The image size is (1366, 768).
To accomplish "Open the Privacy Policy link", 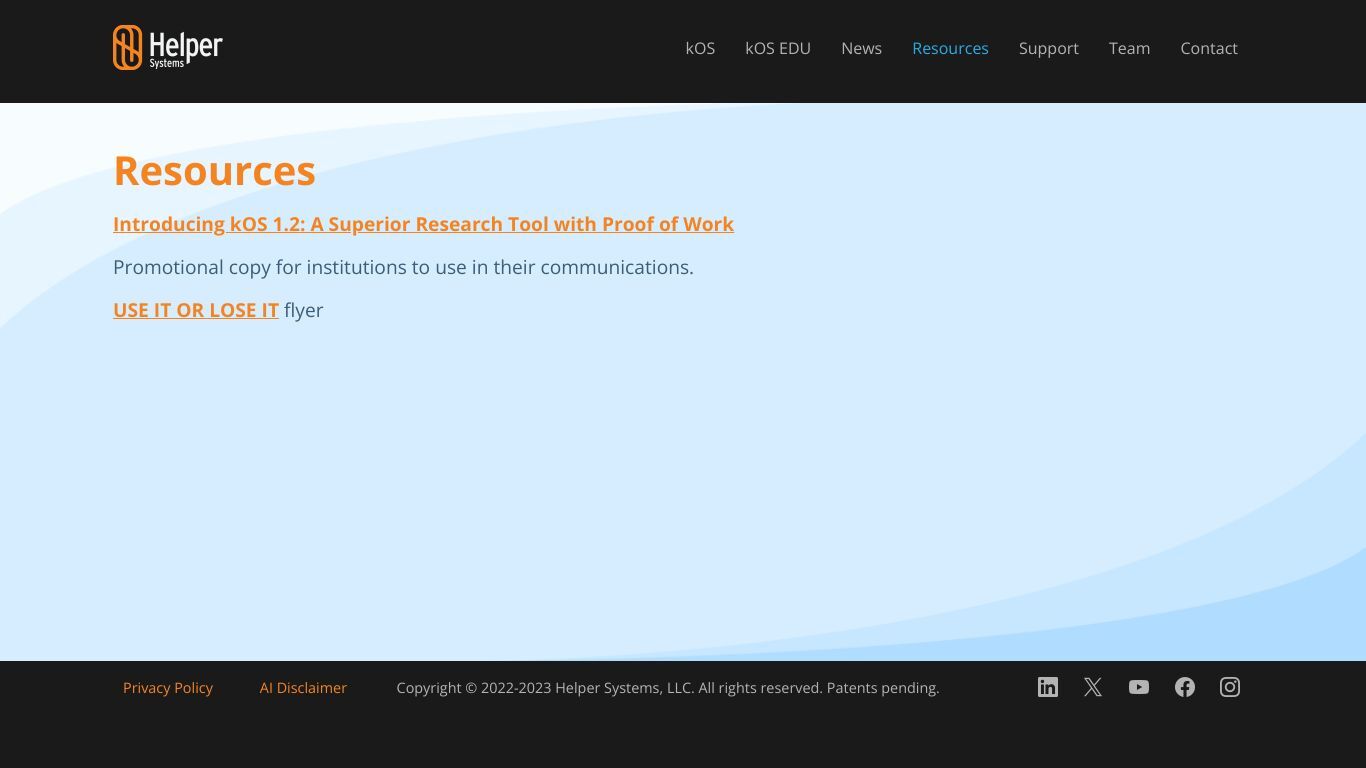I will point(168,688).
